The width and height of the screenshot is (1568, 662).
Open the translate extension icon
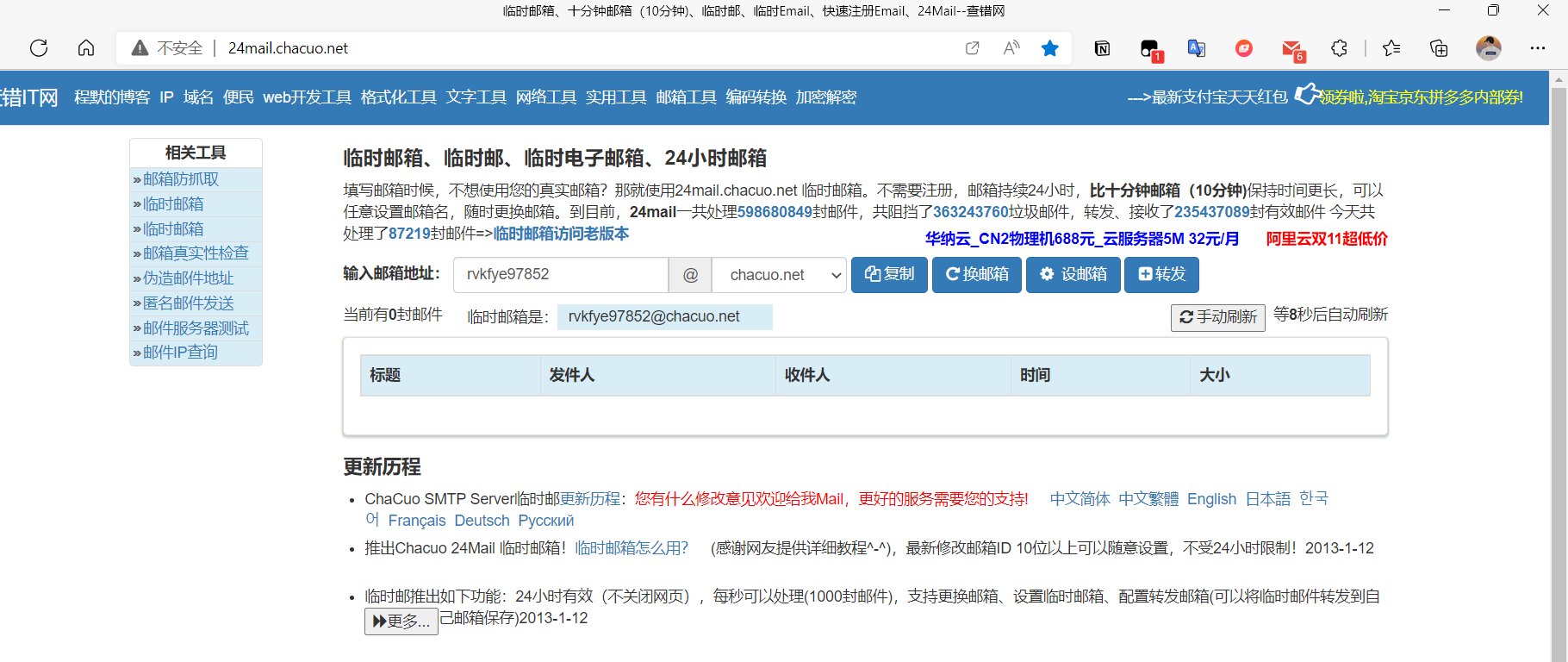(x=1197, y=48)
